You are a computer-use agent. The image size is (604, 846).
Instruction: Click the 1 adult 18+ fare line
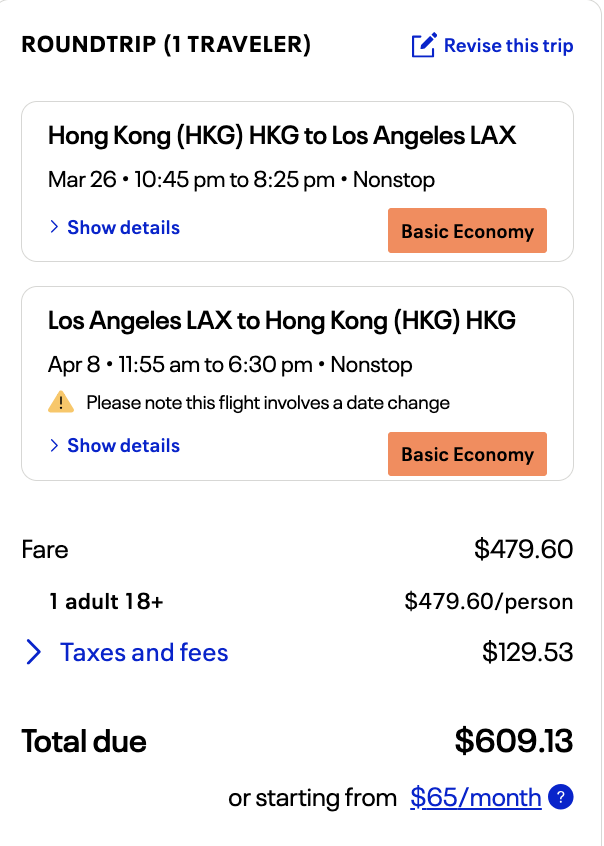[106, 601]
